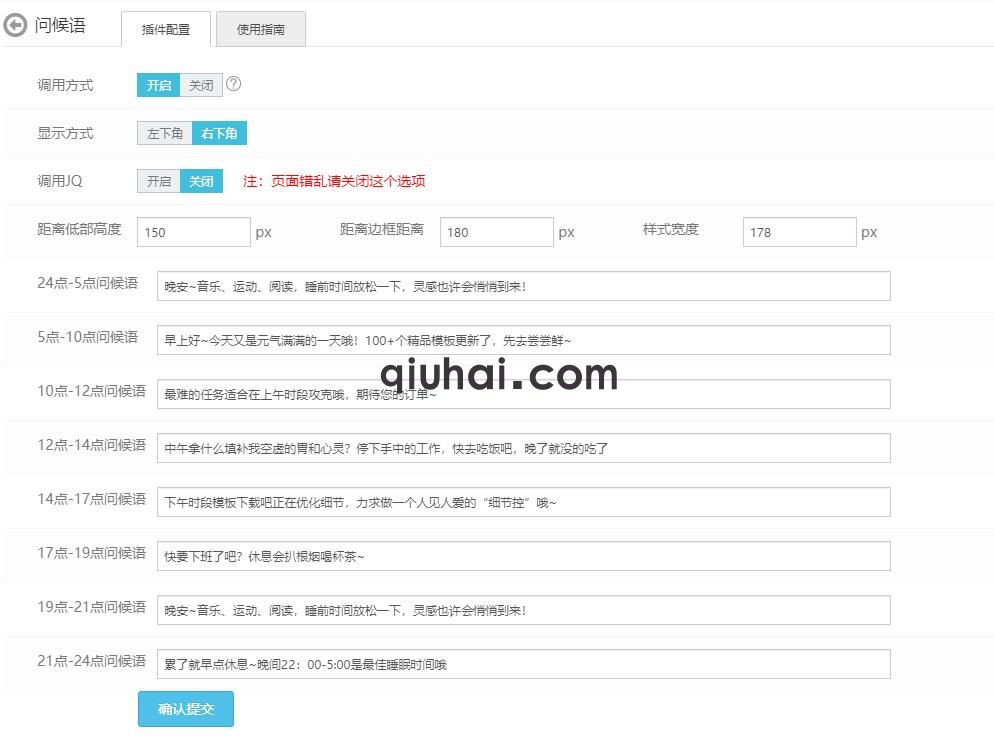This screenshot has height=751, width=994.
Task: Select the 距离低部高度 input showing 150
Action: [194, 231]
